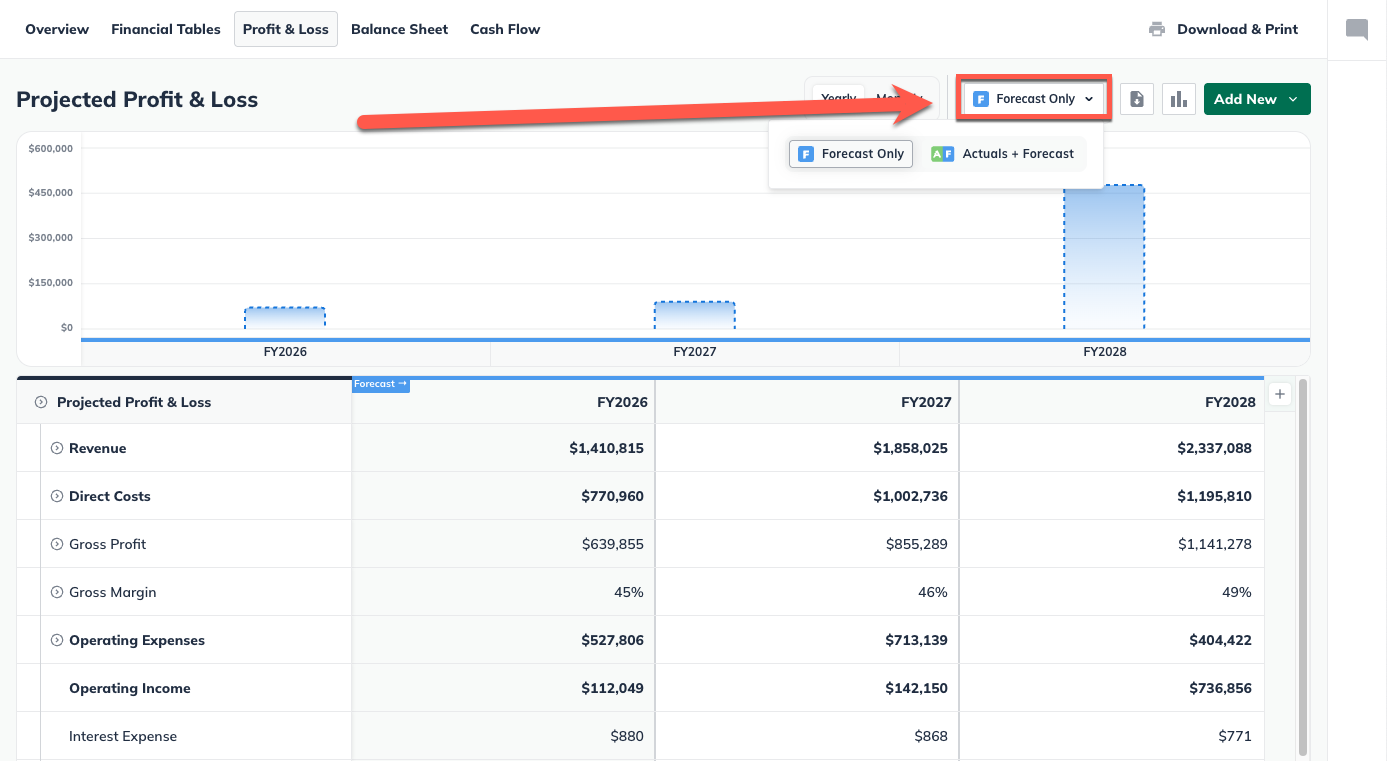Open the Forecast Only dropdown
Viewport: 1387px width, 761px height.
1034,99
